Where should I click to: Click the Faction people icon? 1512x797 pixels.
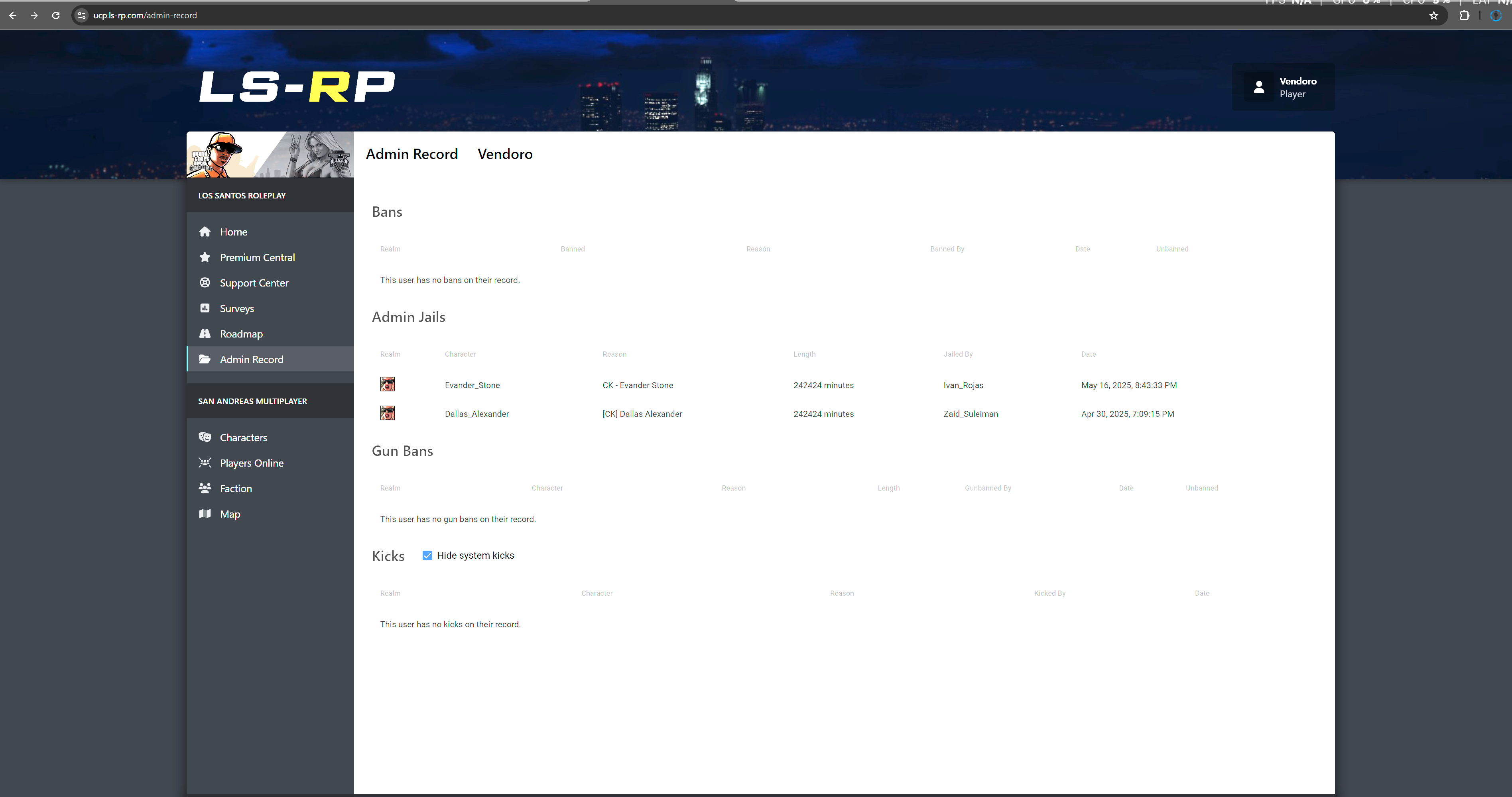pyautogui.click(x=205, y=488)
